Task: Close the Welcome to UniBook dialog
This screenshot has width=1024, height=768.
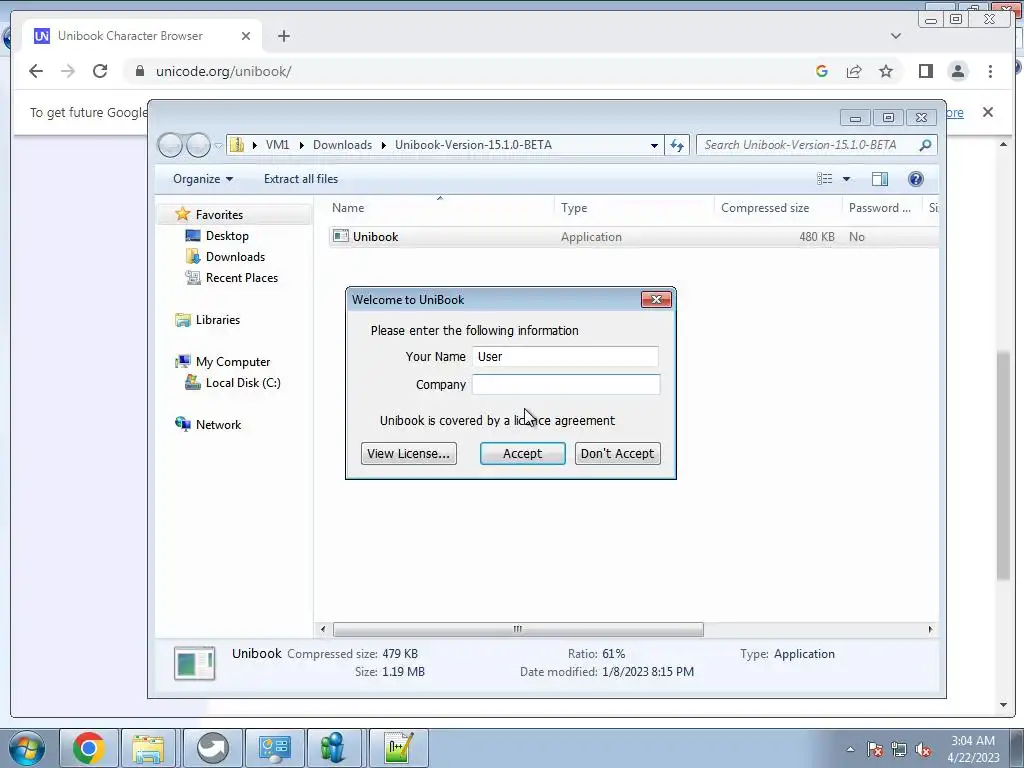Action: 656,299
